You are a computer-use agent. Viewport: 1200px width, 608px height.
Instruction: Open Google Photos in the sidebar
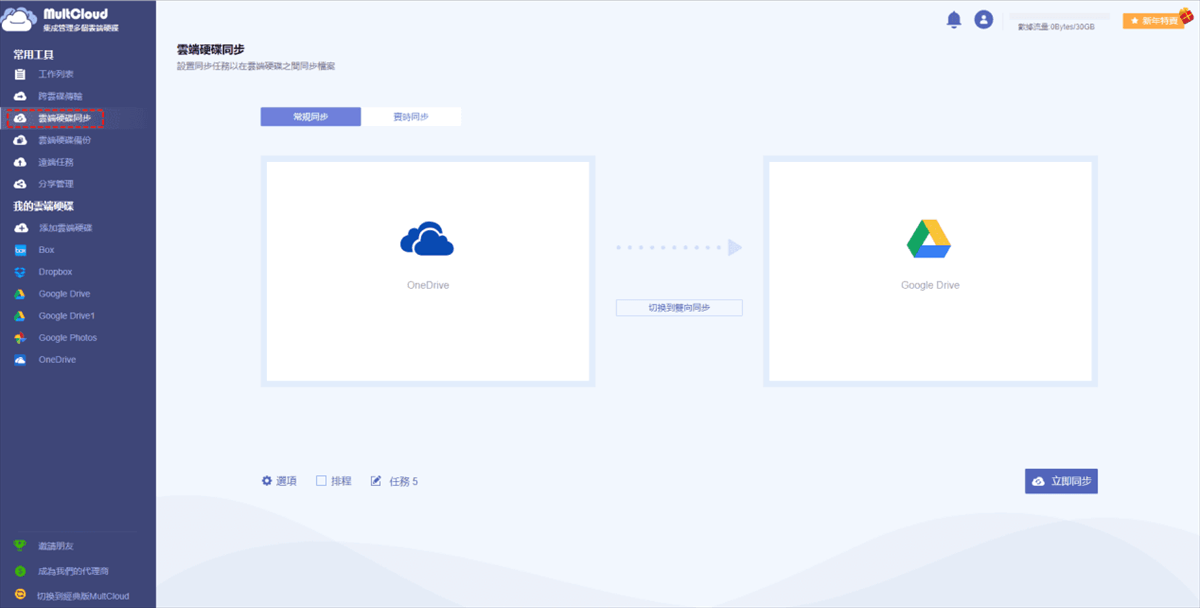coord(67,338)
